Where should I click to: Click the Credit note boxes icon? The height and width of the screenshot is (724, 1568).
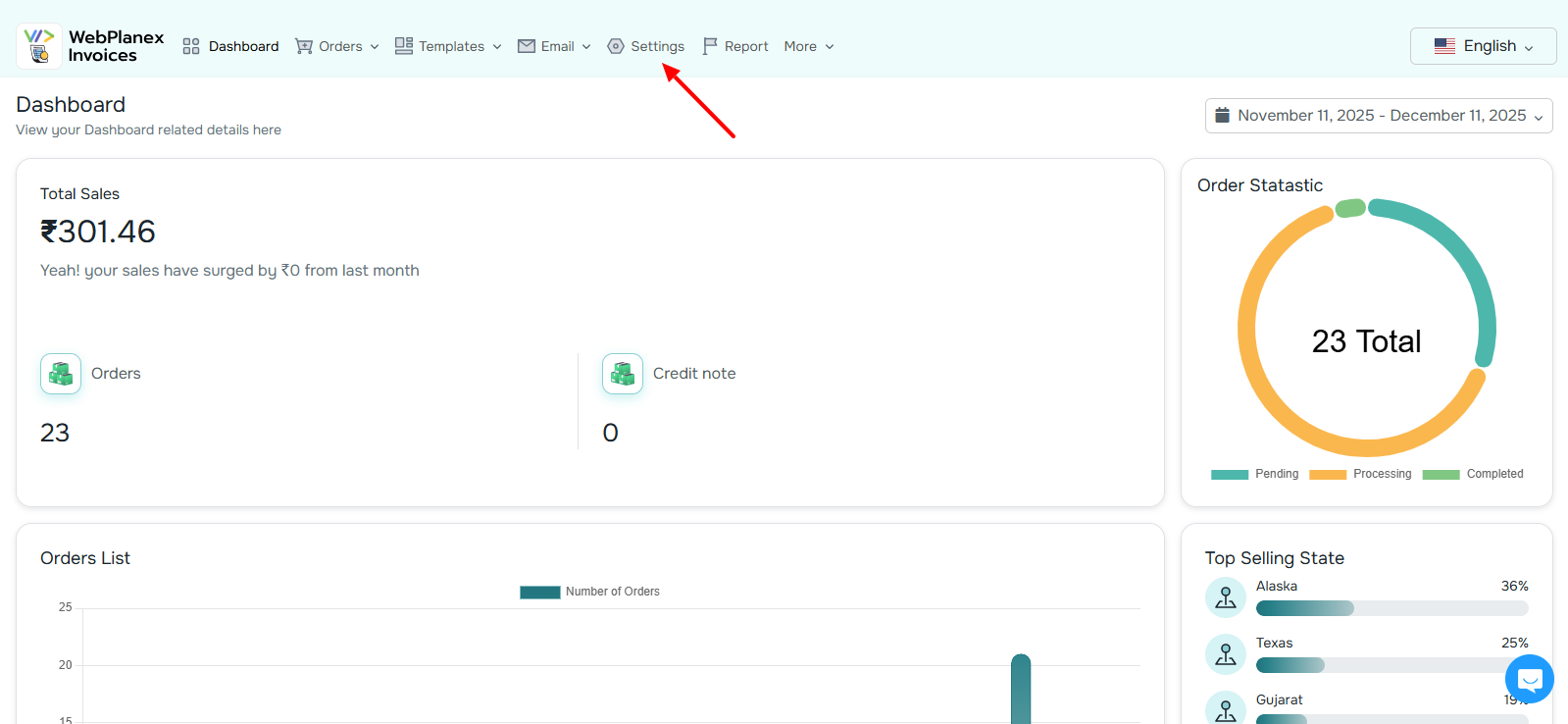tap(623, 374)
